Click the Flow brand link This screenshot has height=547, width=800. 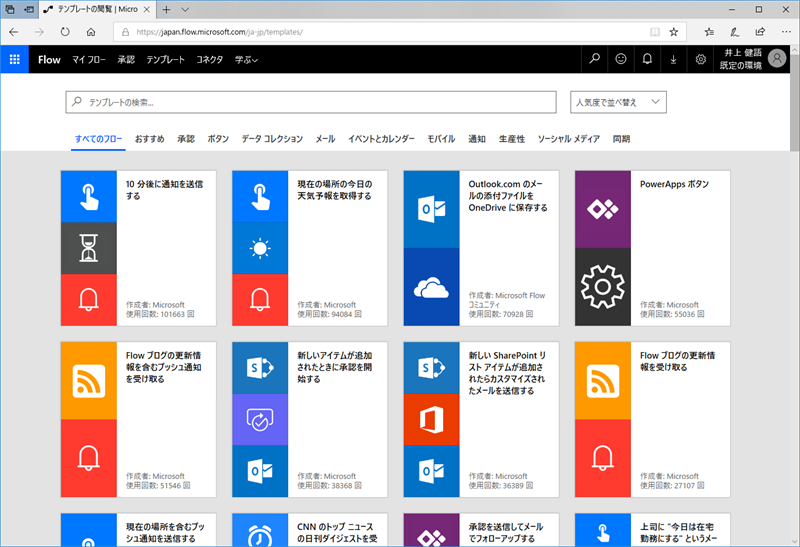click(x=49, y=59)
